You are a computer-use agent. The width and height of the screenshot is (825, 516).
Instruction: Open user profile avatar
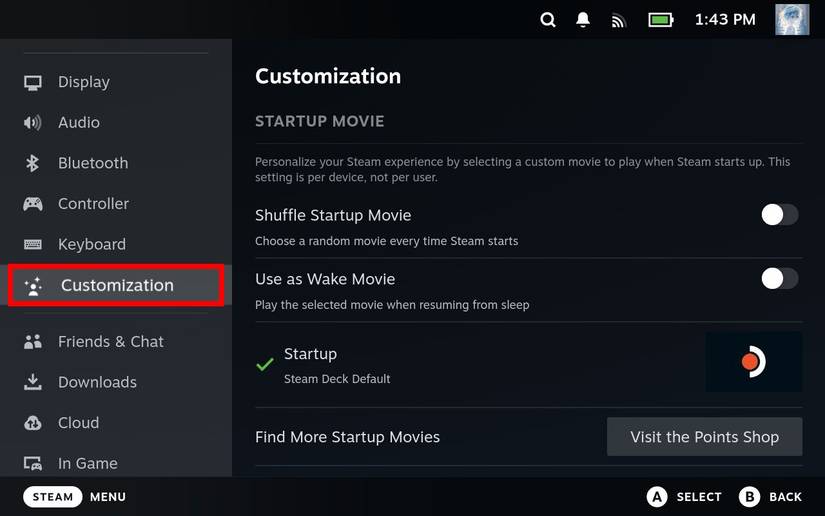(792, 20)
